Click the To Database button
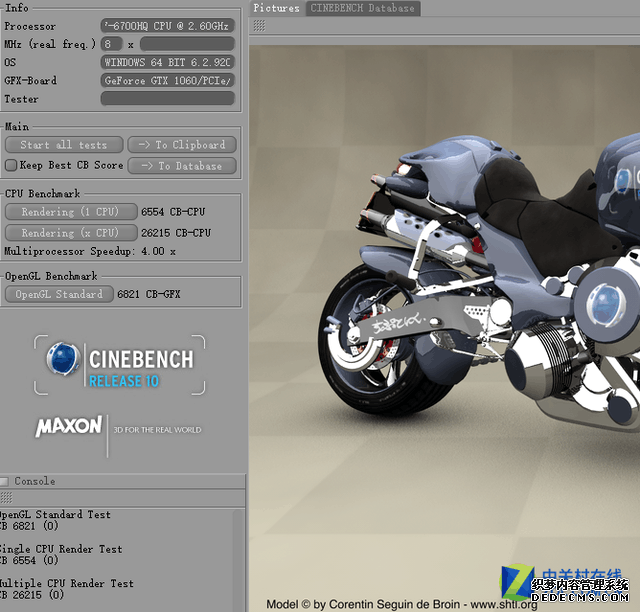Screen dimensions: 640x612 [182, 166]
